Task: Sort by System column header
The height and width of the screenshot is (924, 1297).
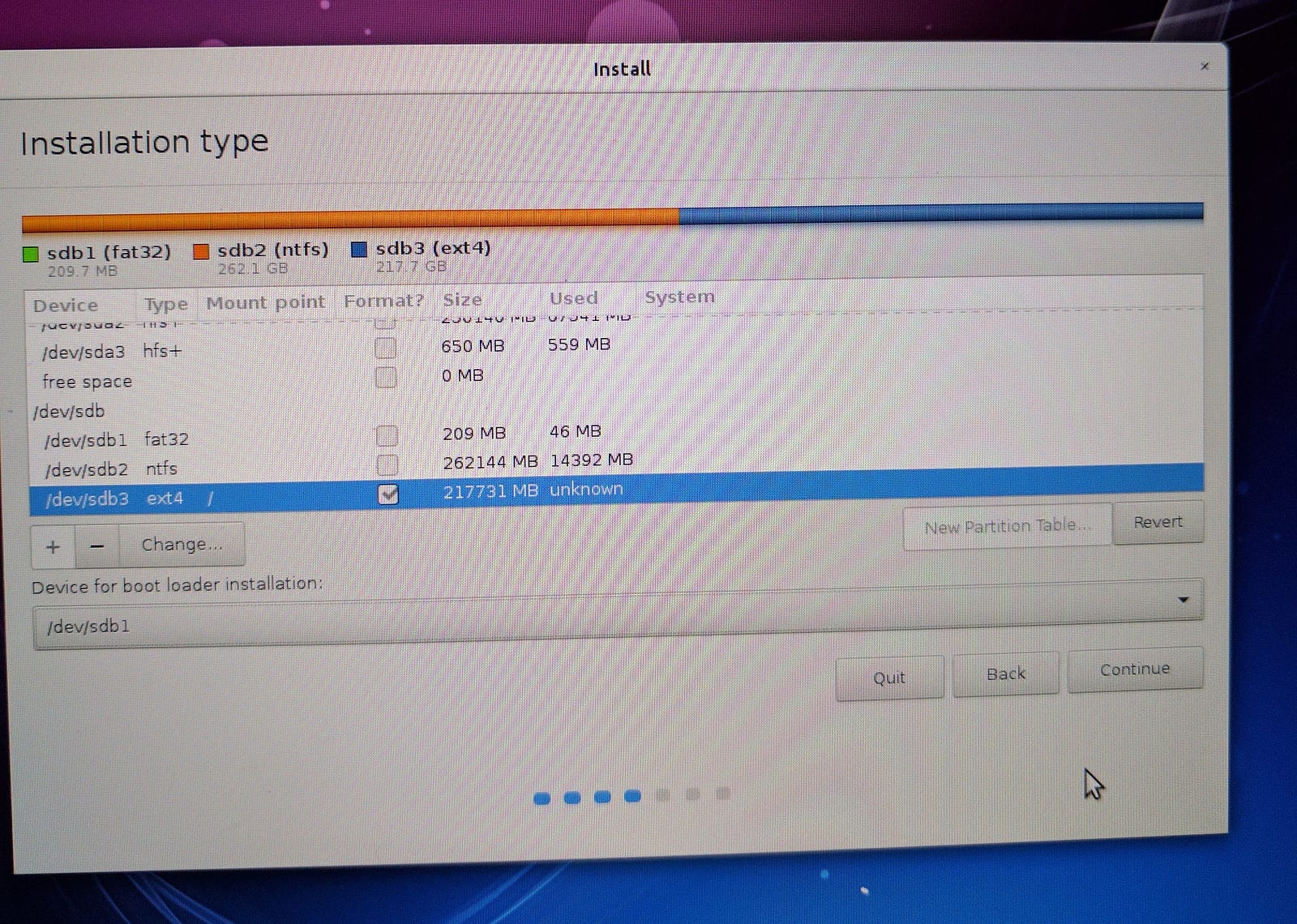Action: (x=679, y=297)
